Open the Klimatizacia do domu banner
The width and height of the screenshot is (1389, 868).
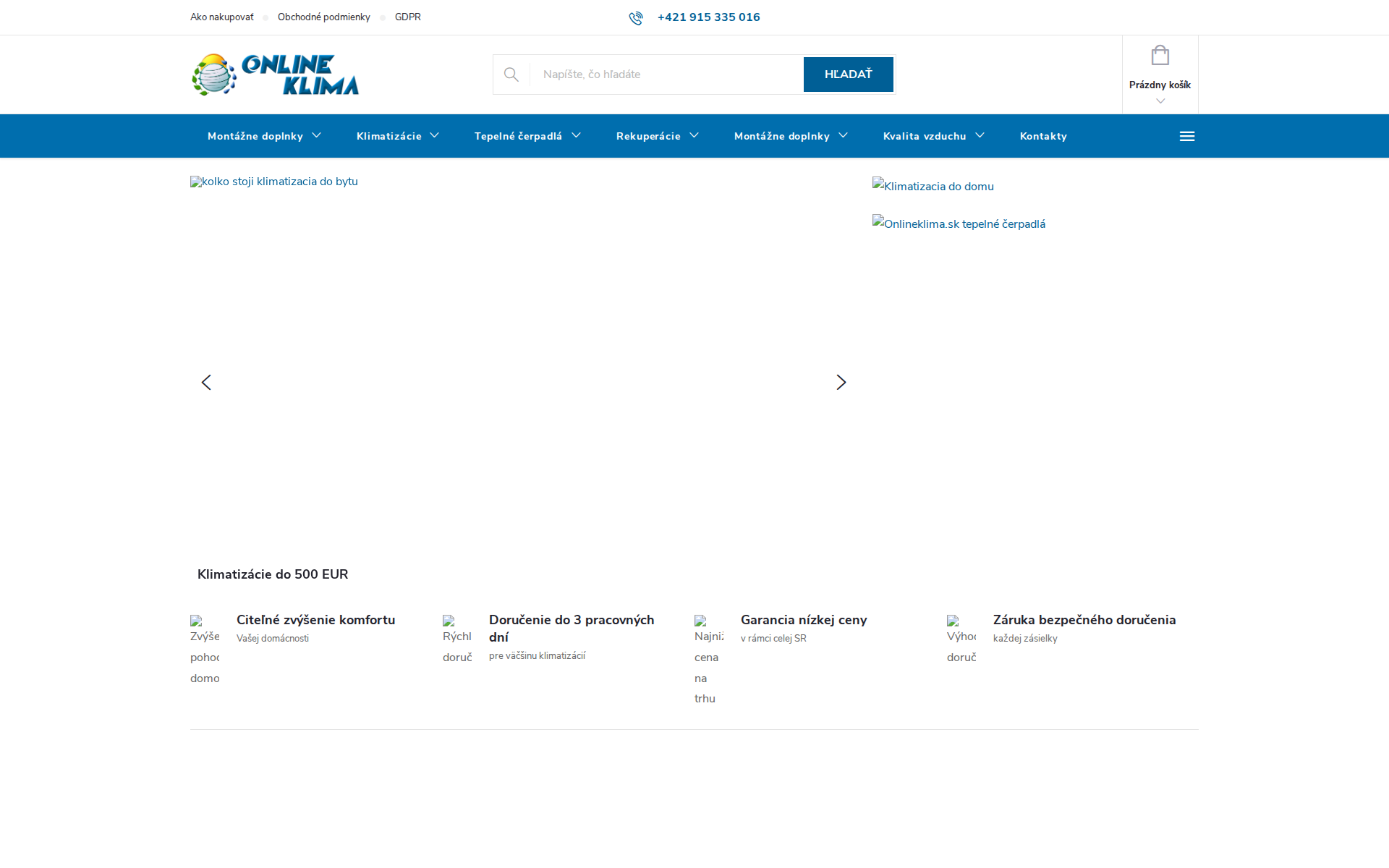point(933,186)
